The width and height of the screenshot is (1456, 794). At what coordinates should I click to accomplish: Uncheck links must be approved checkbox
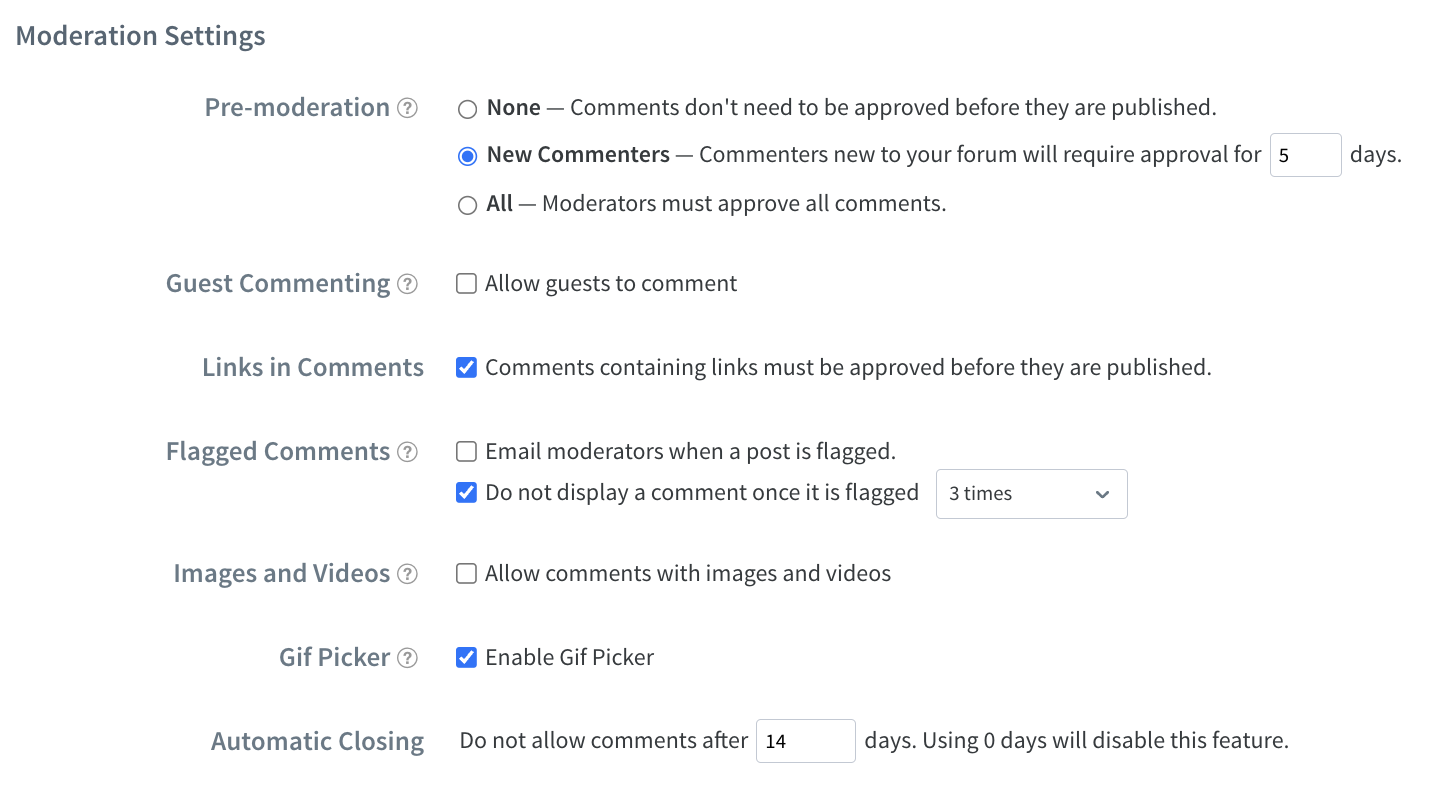click(466, 368)
